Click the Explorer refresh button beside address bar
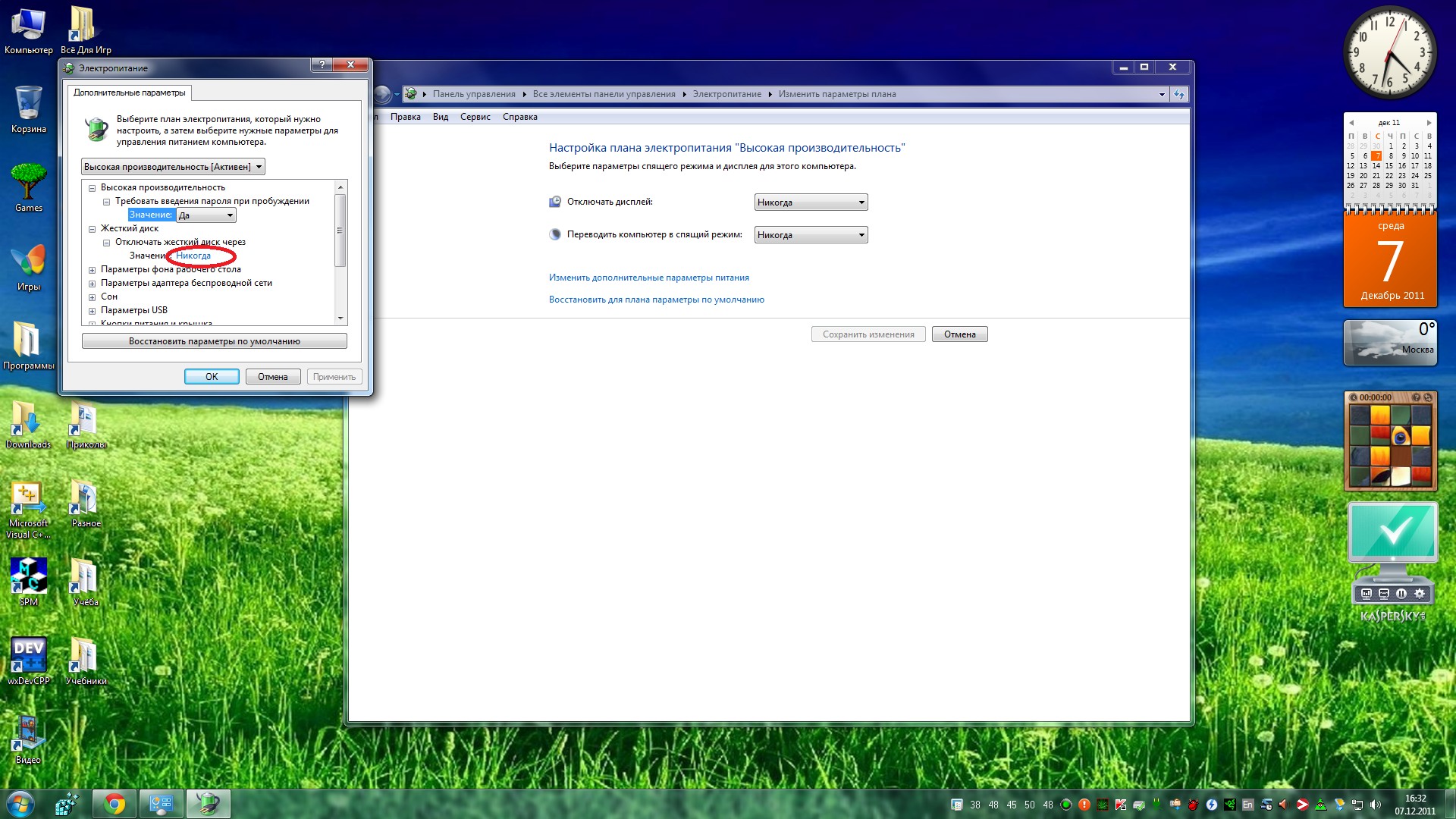The width and height of the screenshot is (1456, 819). click(x=1179, y=94)
